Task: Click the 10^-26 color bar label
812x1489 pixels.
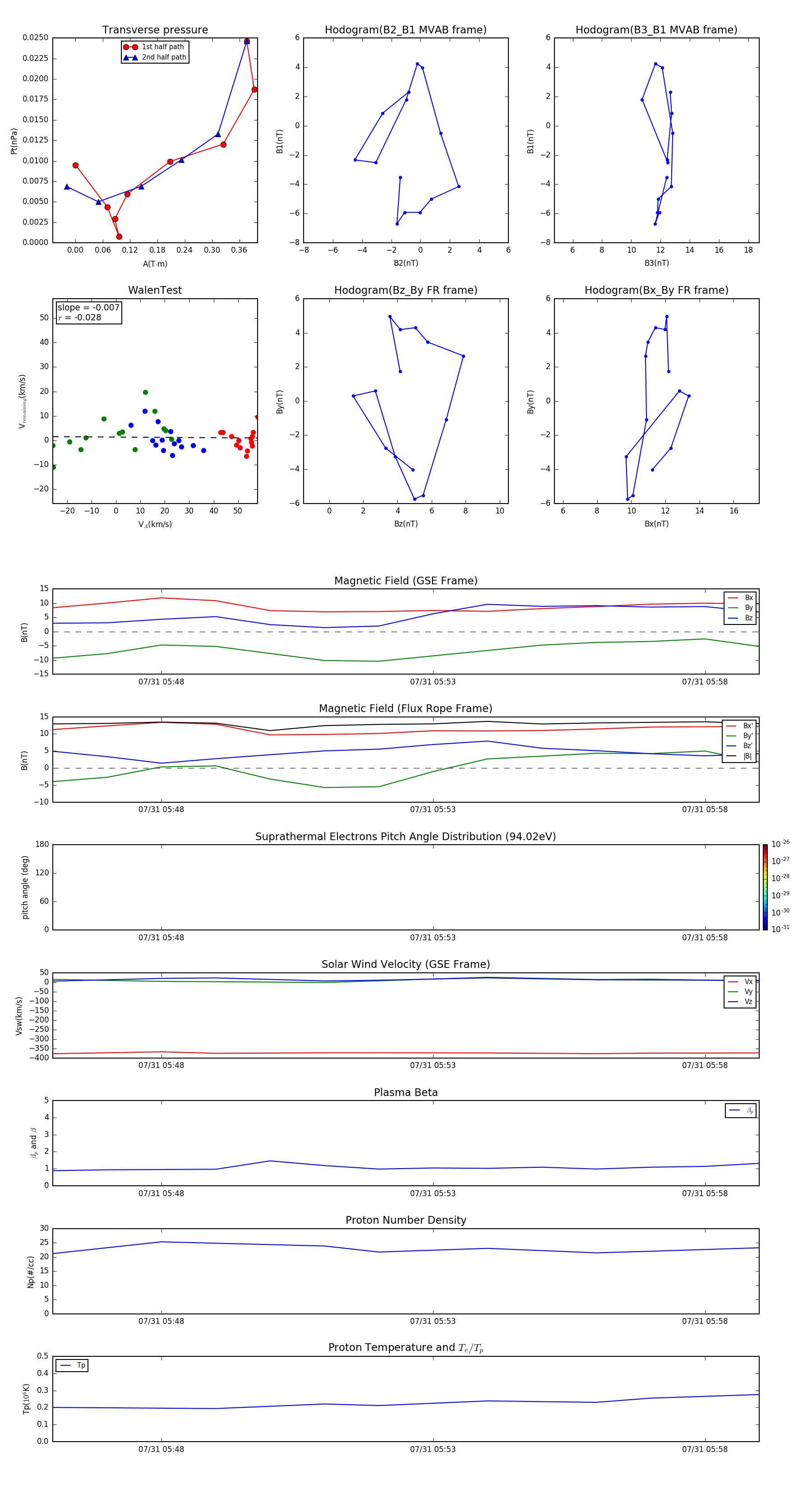Action: [780, 844]
